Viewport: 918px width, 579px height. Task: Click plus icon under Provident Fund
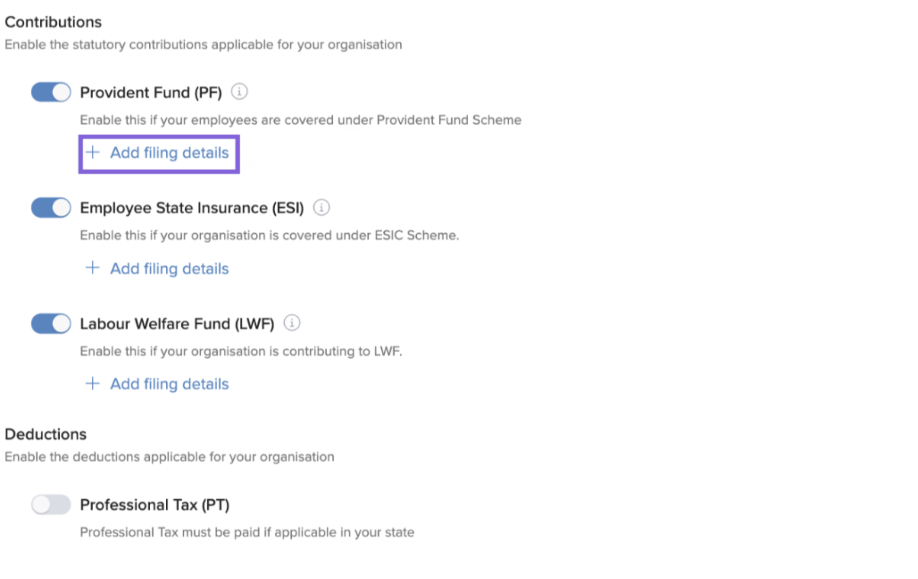tap(93, 153)
